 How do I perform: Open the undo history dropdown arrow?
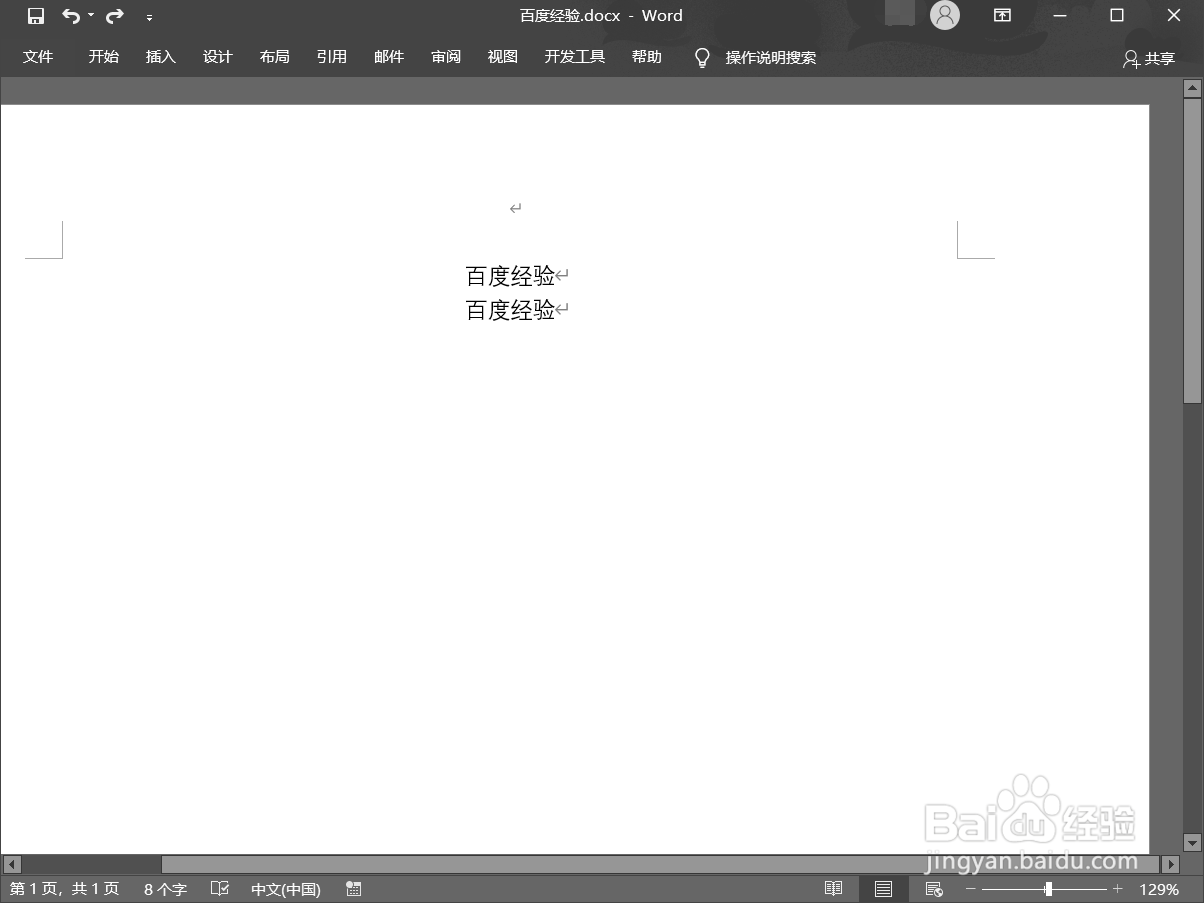pyautogui.click(x=91, y=16)
